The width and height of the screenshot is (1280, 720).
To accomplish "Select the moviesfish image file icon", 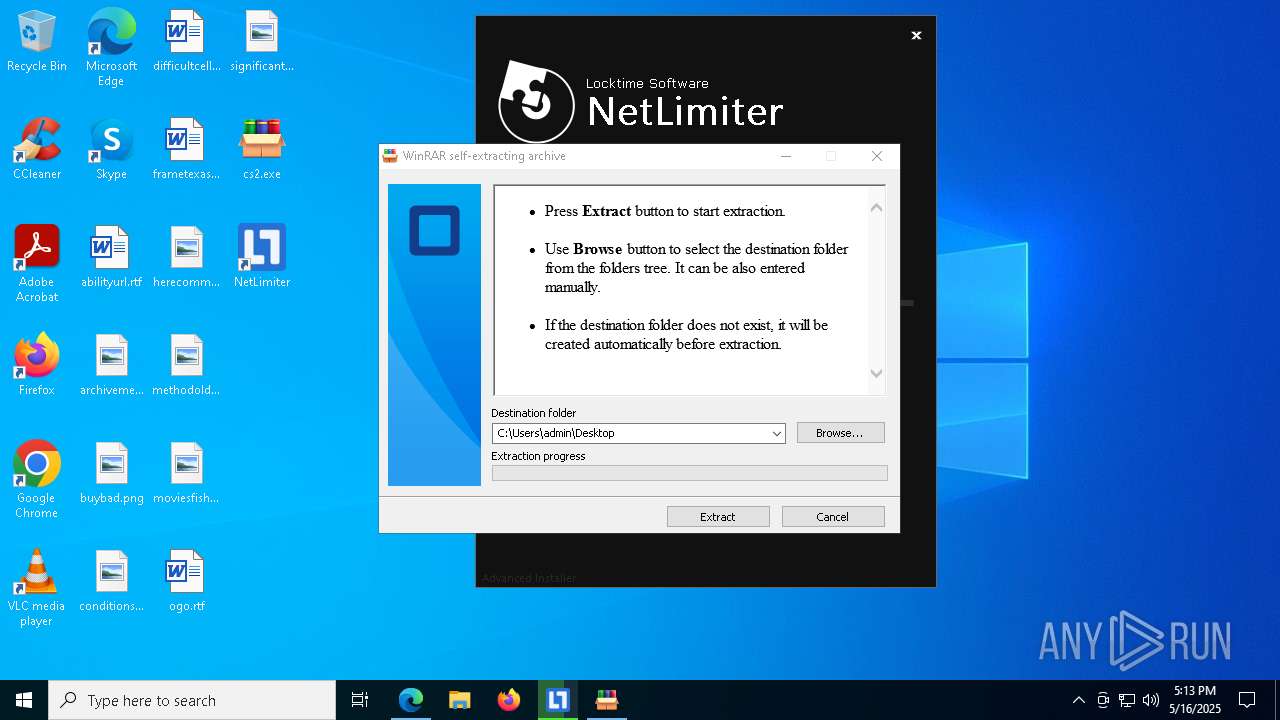I will point(186,473).
